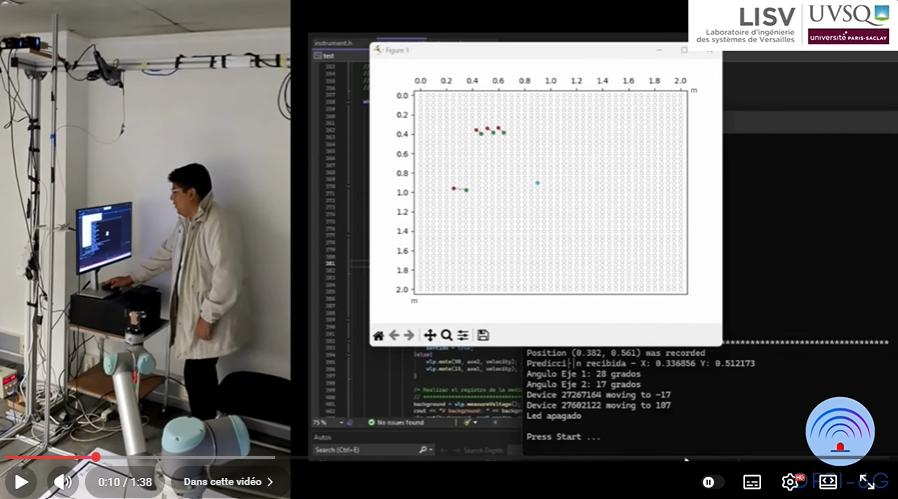Open video settings gear menu
This screenshot has width=898, height=499.
pyautogui.click(x=790, y=482)
